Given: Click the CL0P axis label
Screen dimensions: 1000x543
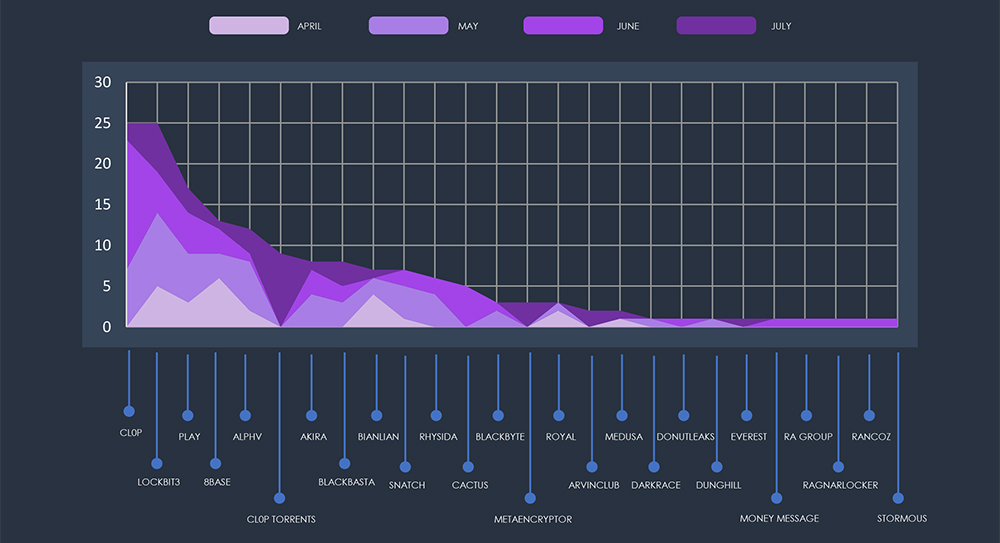Looking at the screenshot, I should 131,433.
